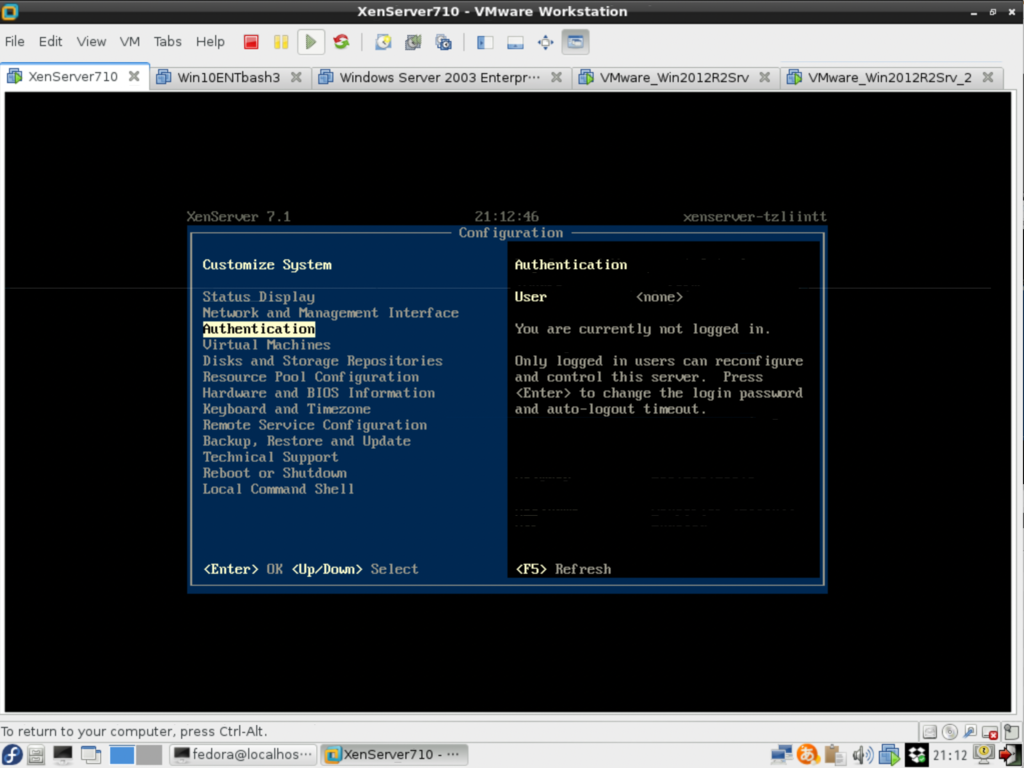Open the Snapshot Manager icon
The image size is (1024, 768).
[x=443, y=42]
